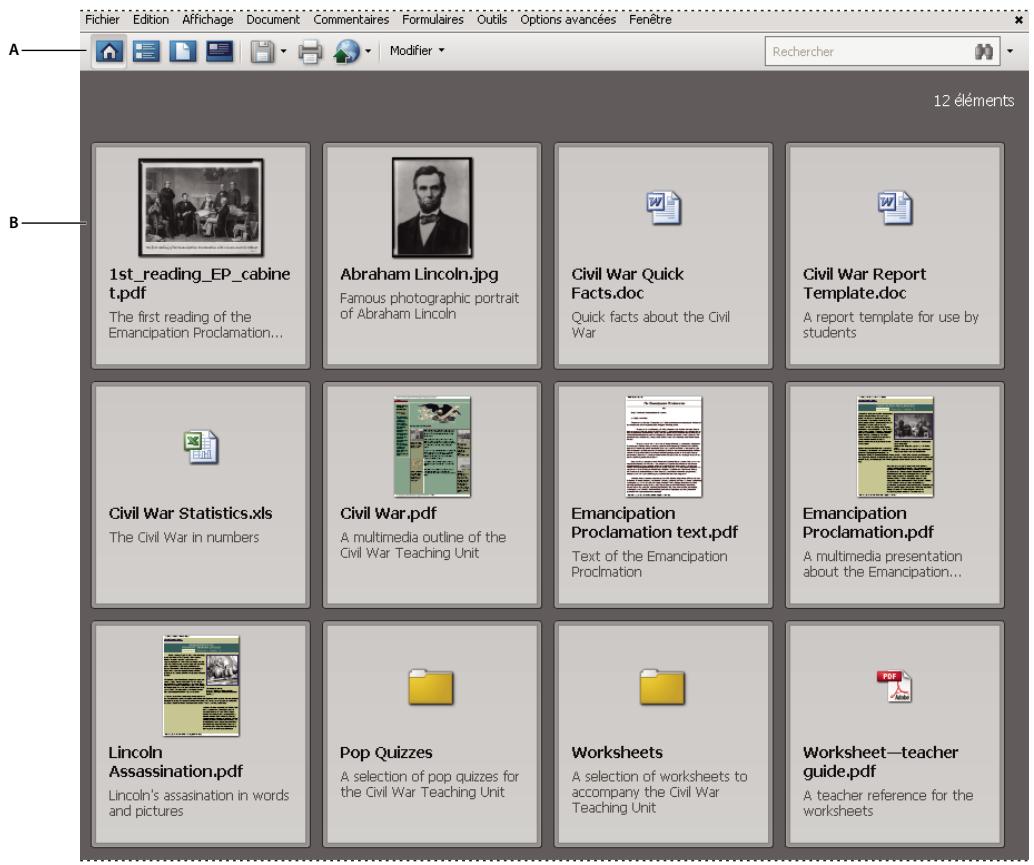
Task: Select the single page view icon
Action: pos(181,51)
